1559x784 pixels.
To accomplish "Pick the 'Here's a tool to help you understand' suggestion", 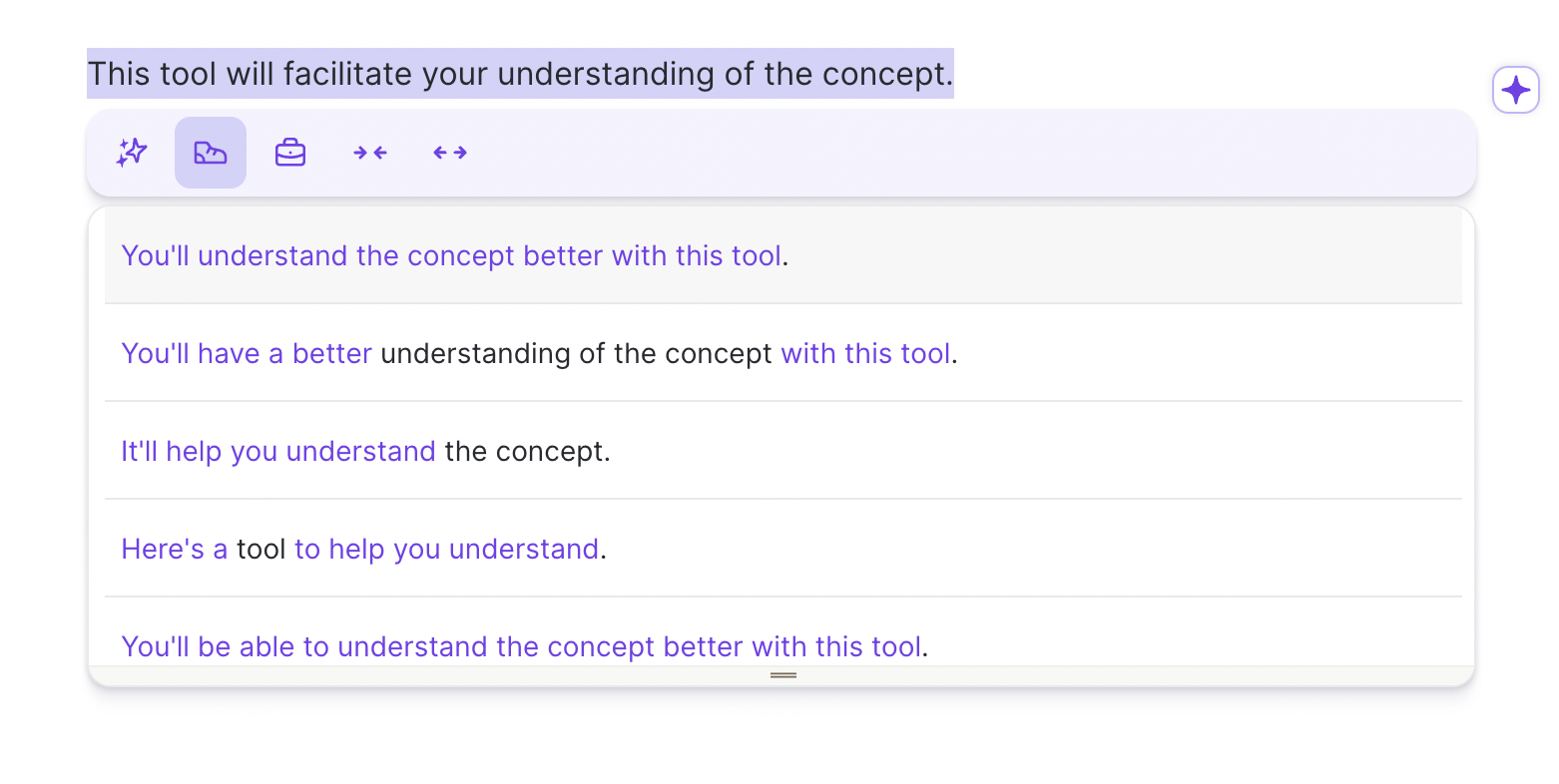I will [x=362, y=549].
